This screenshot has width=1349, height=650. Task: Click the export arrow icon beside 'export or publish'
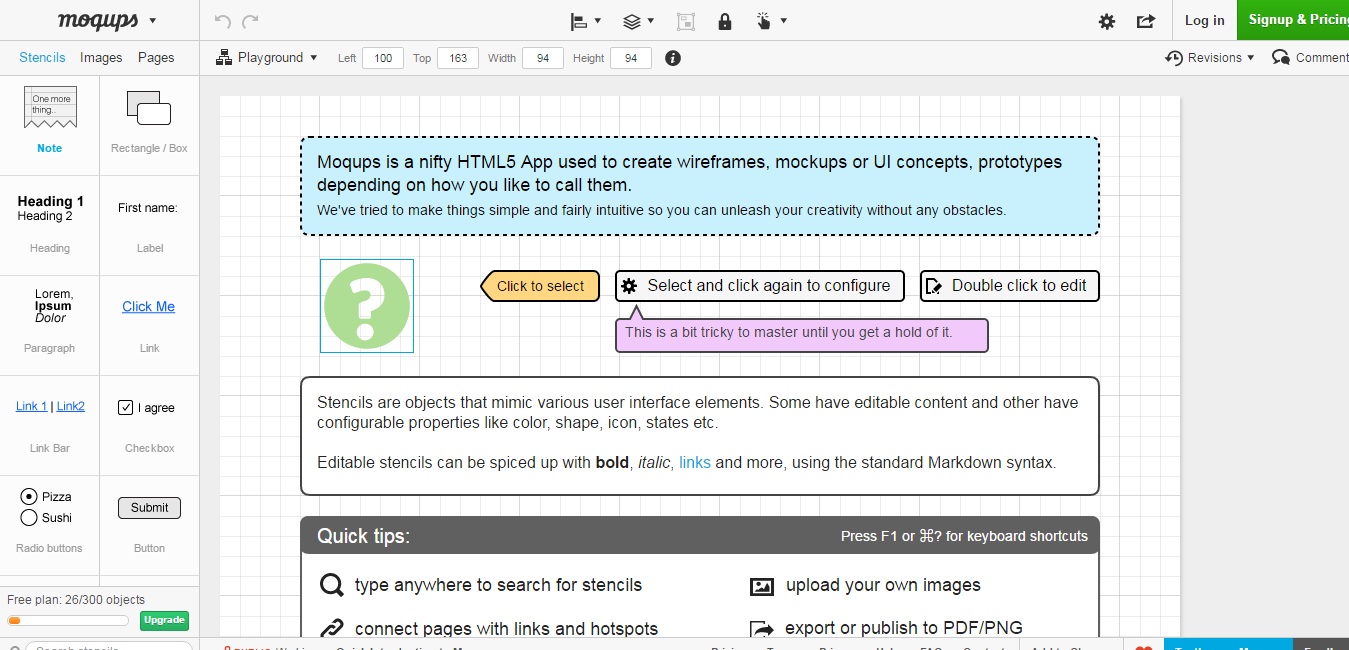tap(762, 629)
